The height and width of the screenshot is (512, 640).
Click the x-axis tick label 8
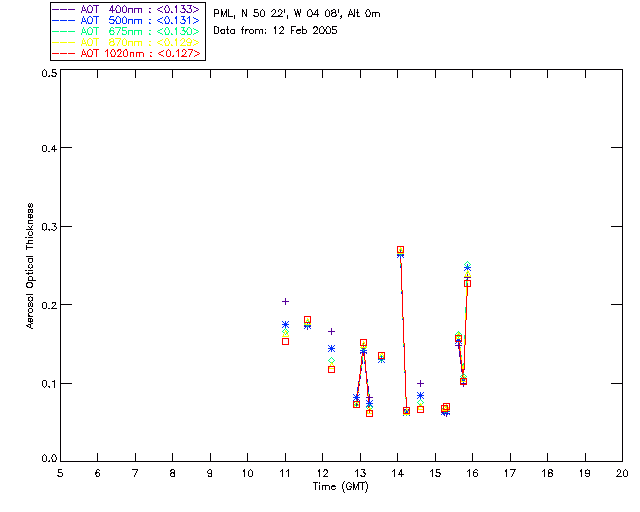[173, 473]
